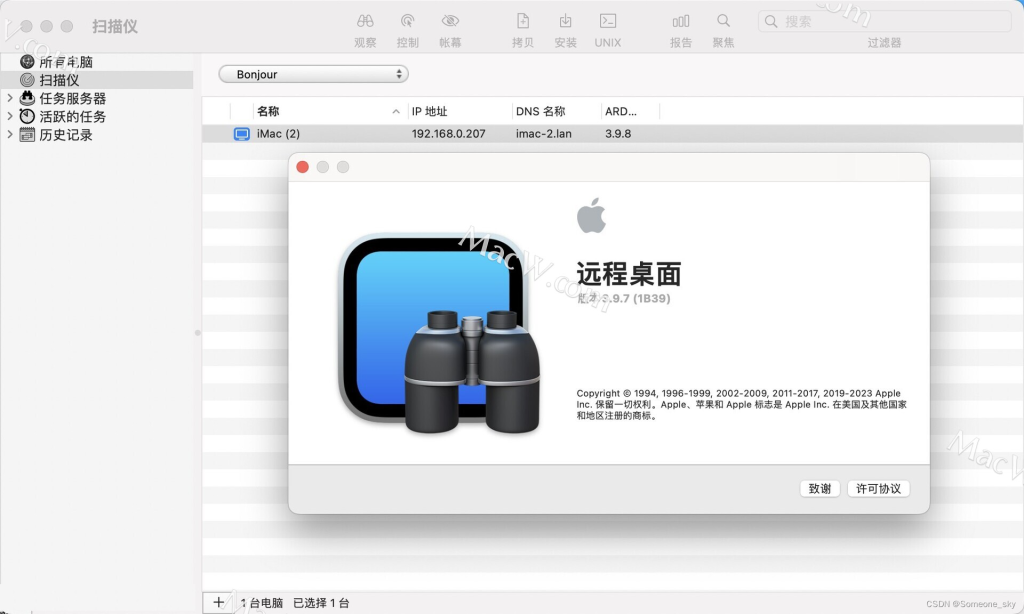Open the Bonjour scanner dropdown
The image size is (1024, 614).
(x=314, y=74)
